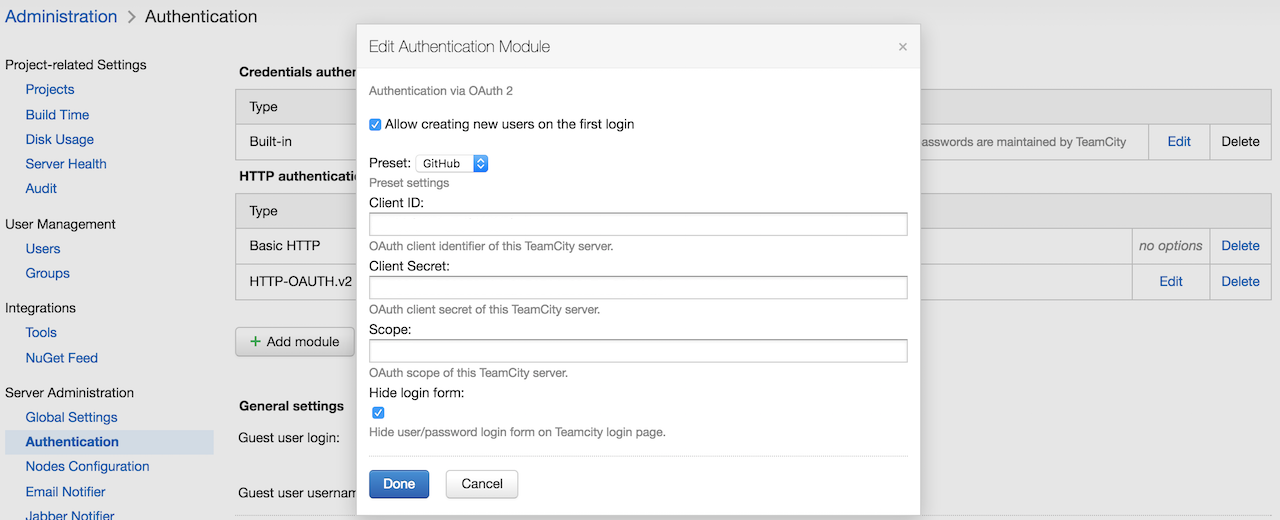The height and width of the screenshot is (520, 1280).
Task: Delete the Built-in authentication module
Action: [x=1240, y=142]
